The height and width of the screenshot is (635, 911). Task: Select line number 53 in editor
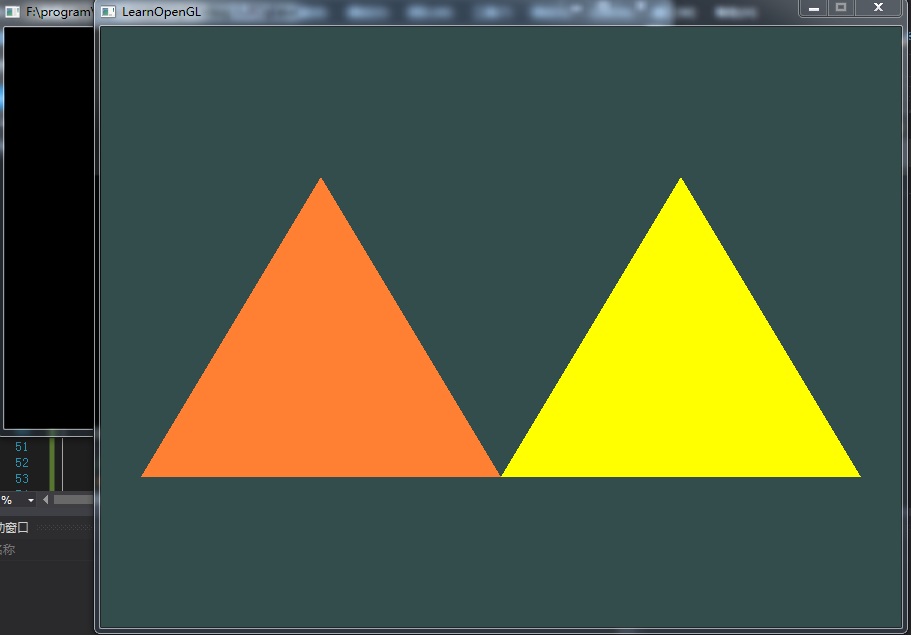pos(22,479)
